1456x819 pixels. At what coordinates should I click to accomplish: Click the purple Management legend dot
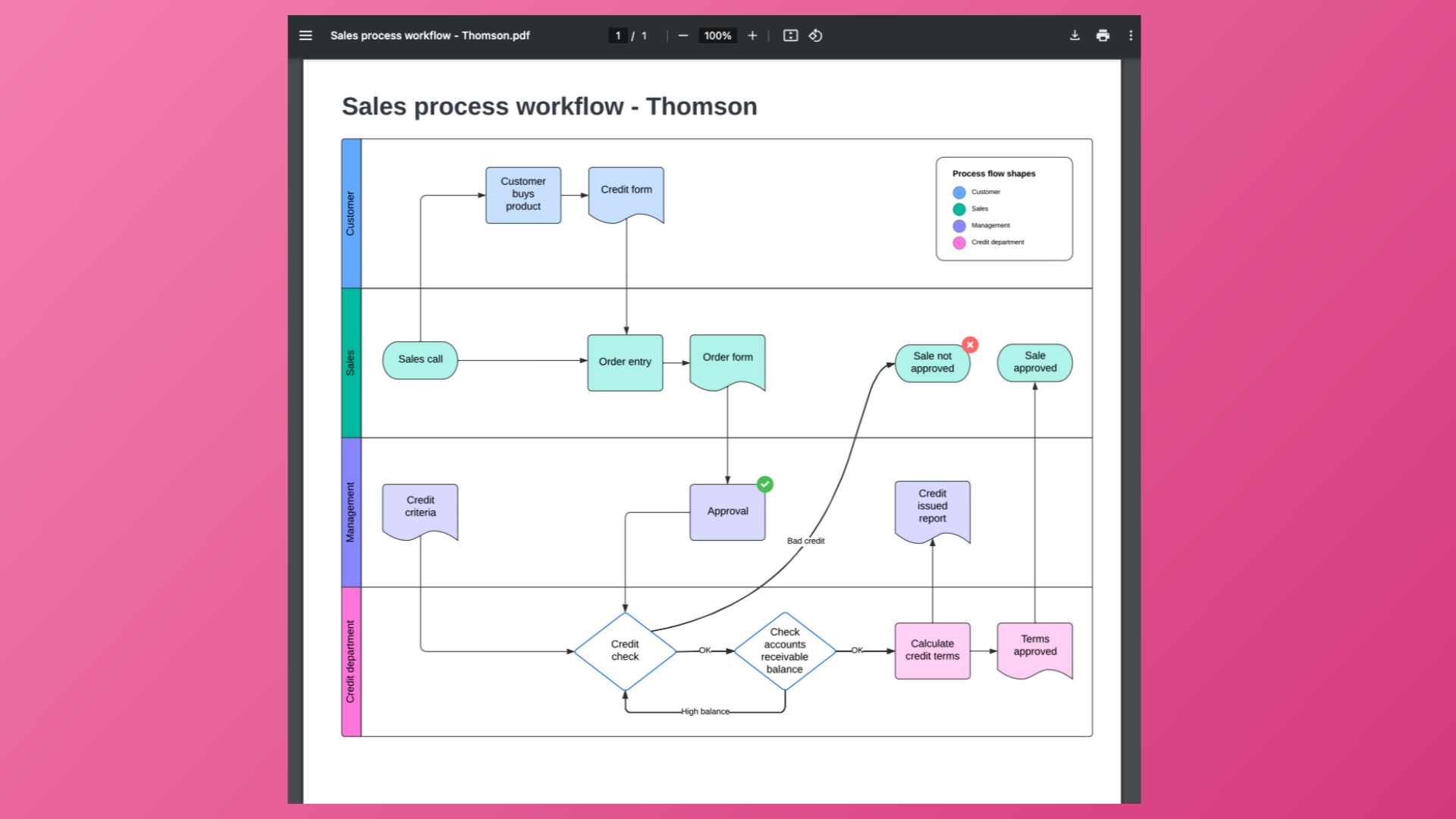point(959,226)
